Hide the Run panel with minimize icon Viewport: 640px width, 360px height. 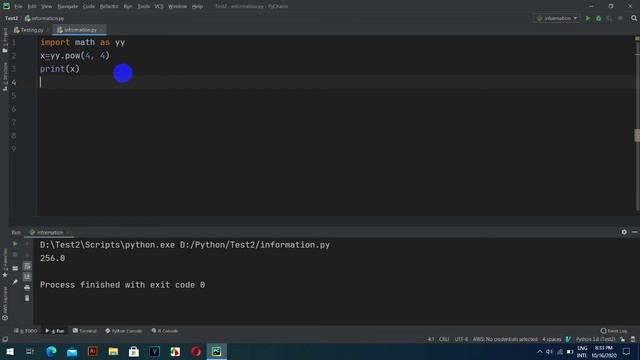click(x=635, y=232)
